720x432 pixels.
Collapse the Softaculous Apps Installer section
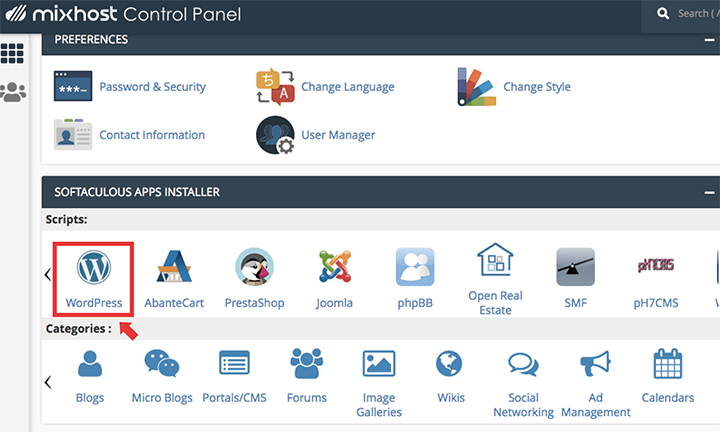click(710, 192)
